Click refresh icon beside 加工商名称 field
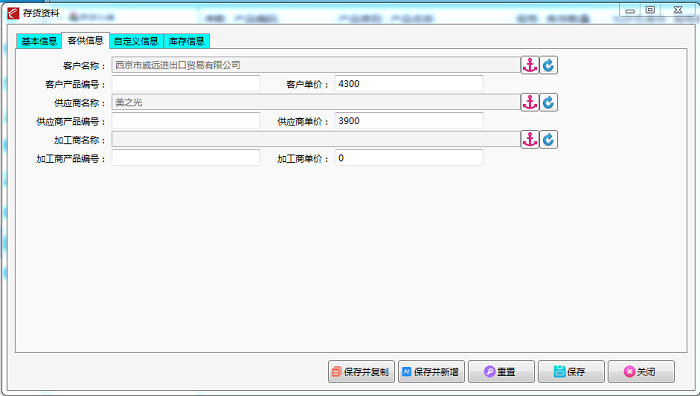Screen dimensions: 700x396 (x=549, y=139)
